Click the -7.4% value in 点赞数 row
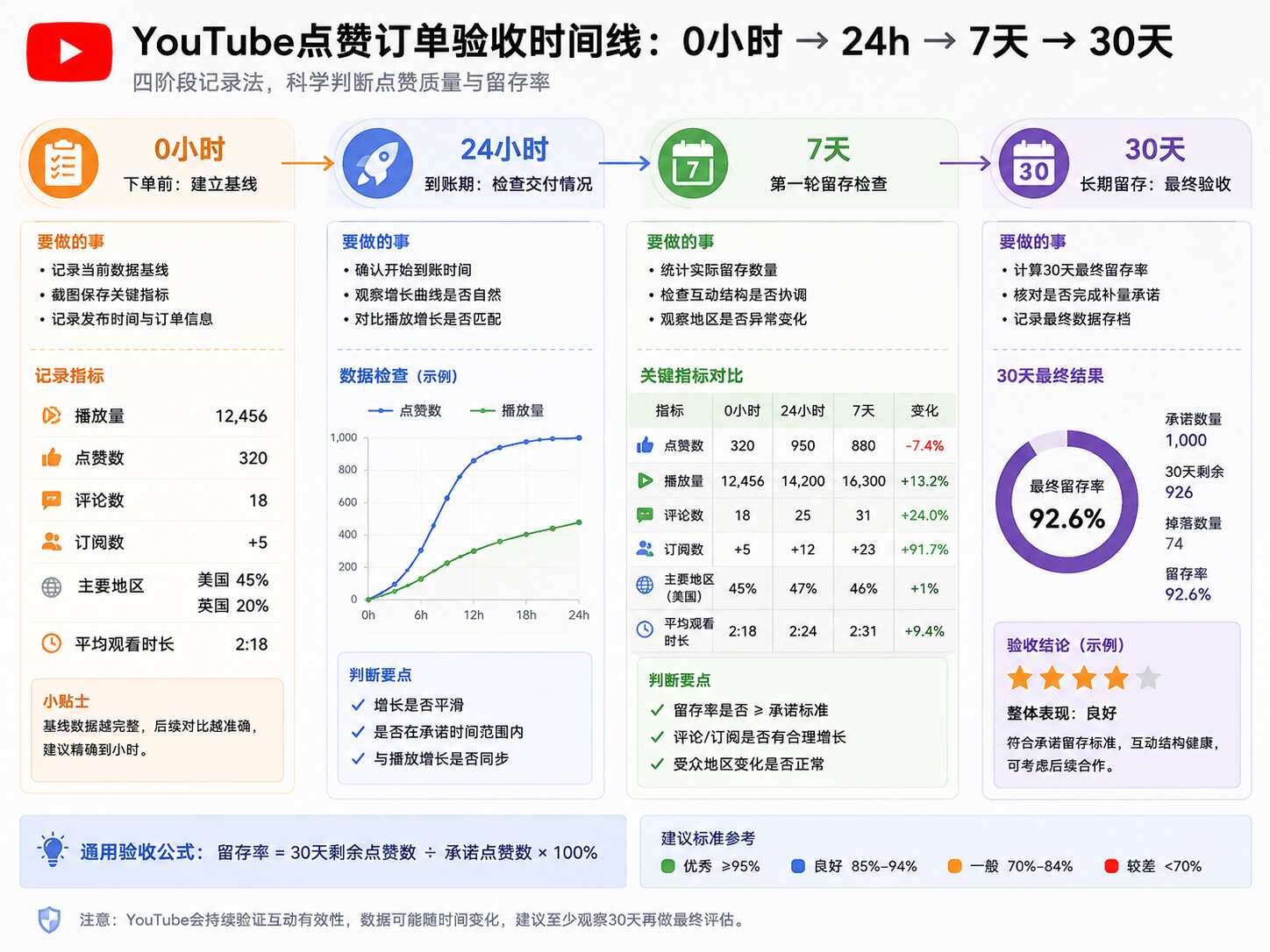This screenshot has width=1270, height=952. 924,445
